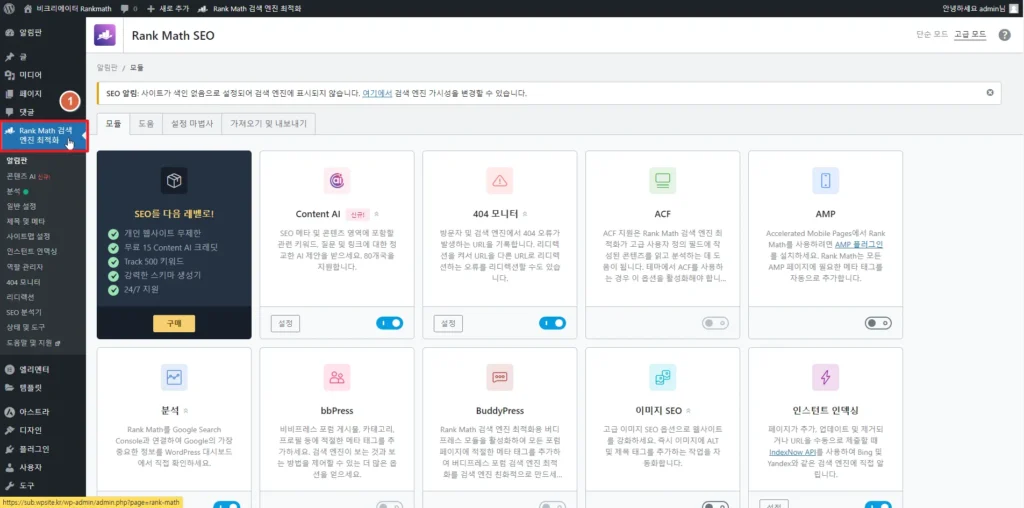Image resolution: width=1024 pixels, height=508 pixels.
Task: Click the help question mark icon
Action: pos(1004,35)
